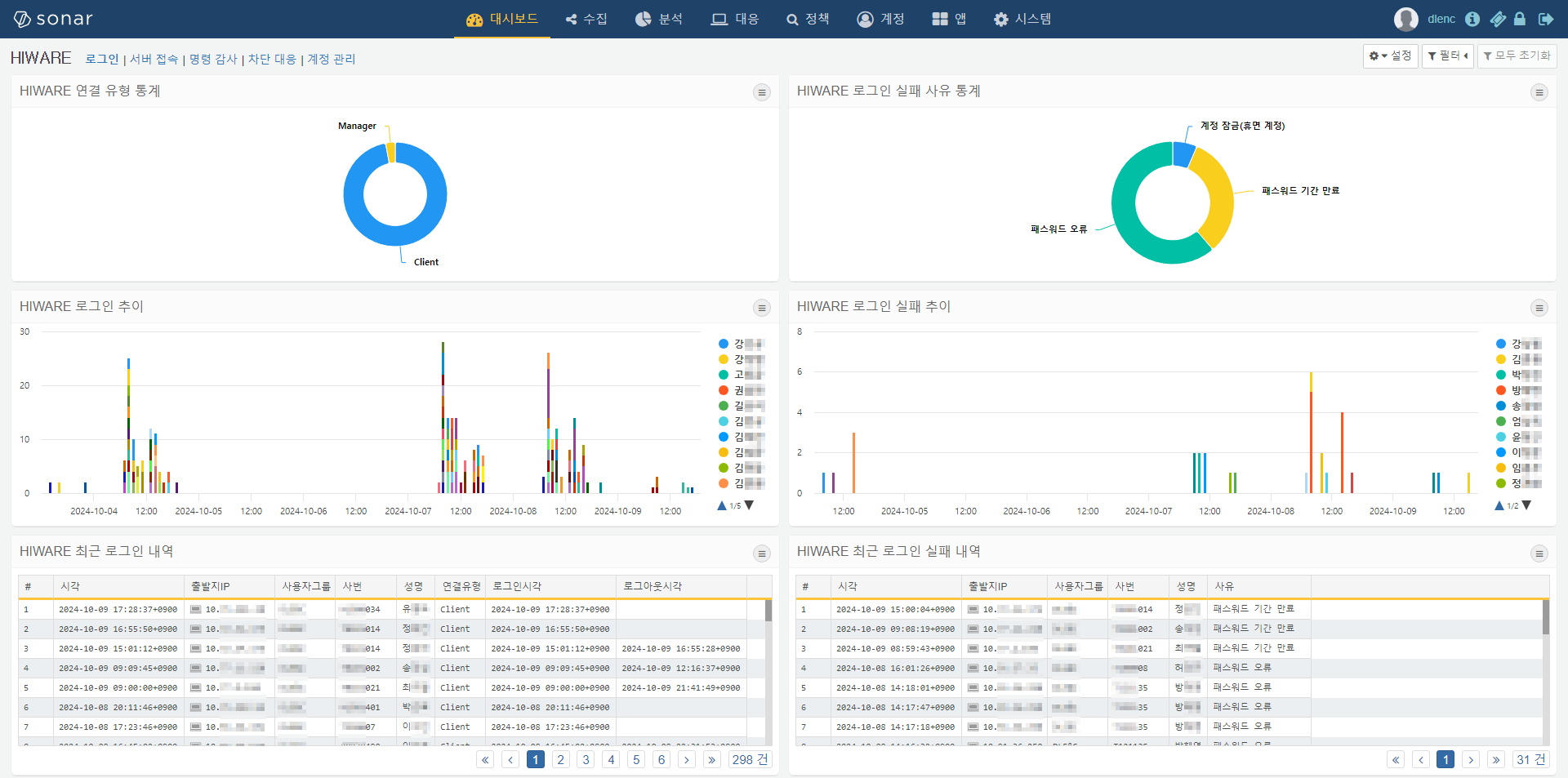The image size is (1568, 778).
Task: Toggle 박 series in 로그인 실패 추이 legend
Action: point(1518,375)
